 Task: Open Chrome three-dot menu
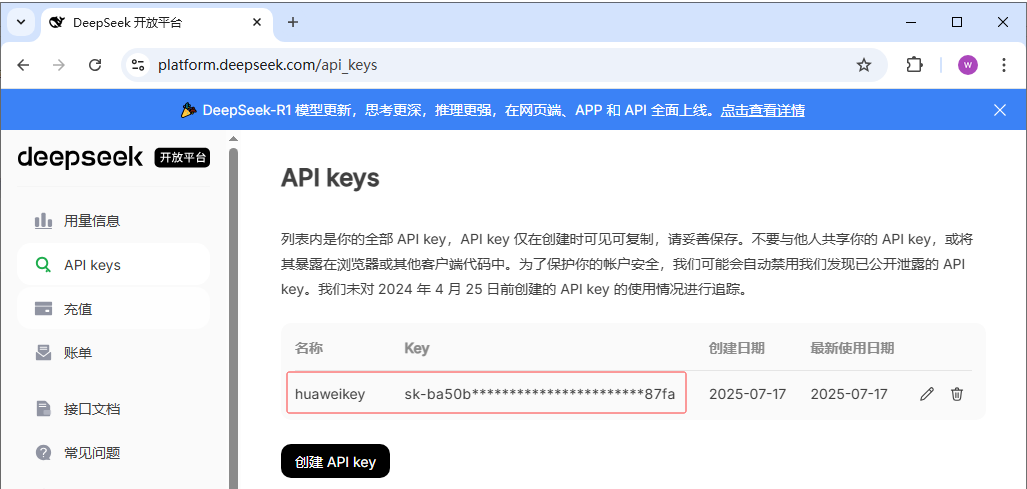click(1003, 65)
